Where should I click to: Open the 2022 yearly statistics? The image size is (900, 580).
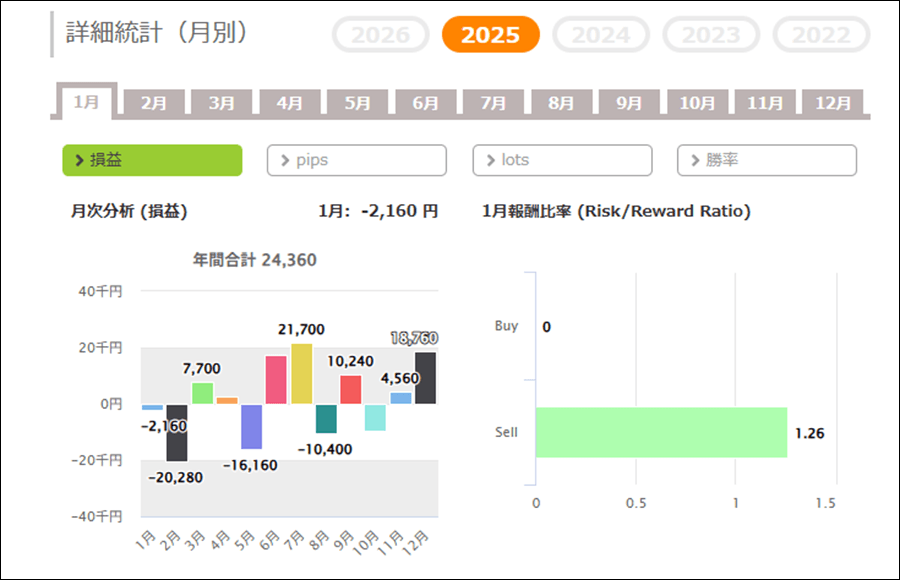pos(821,35)
